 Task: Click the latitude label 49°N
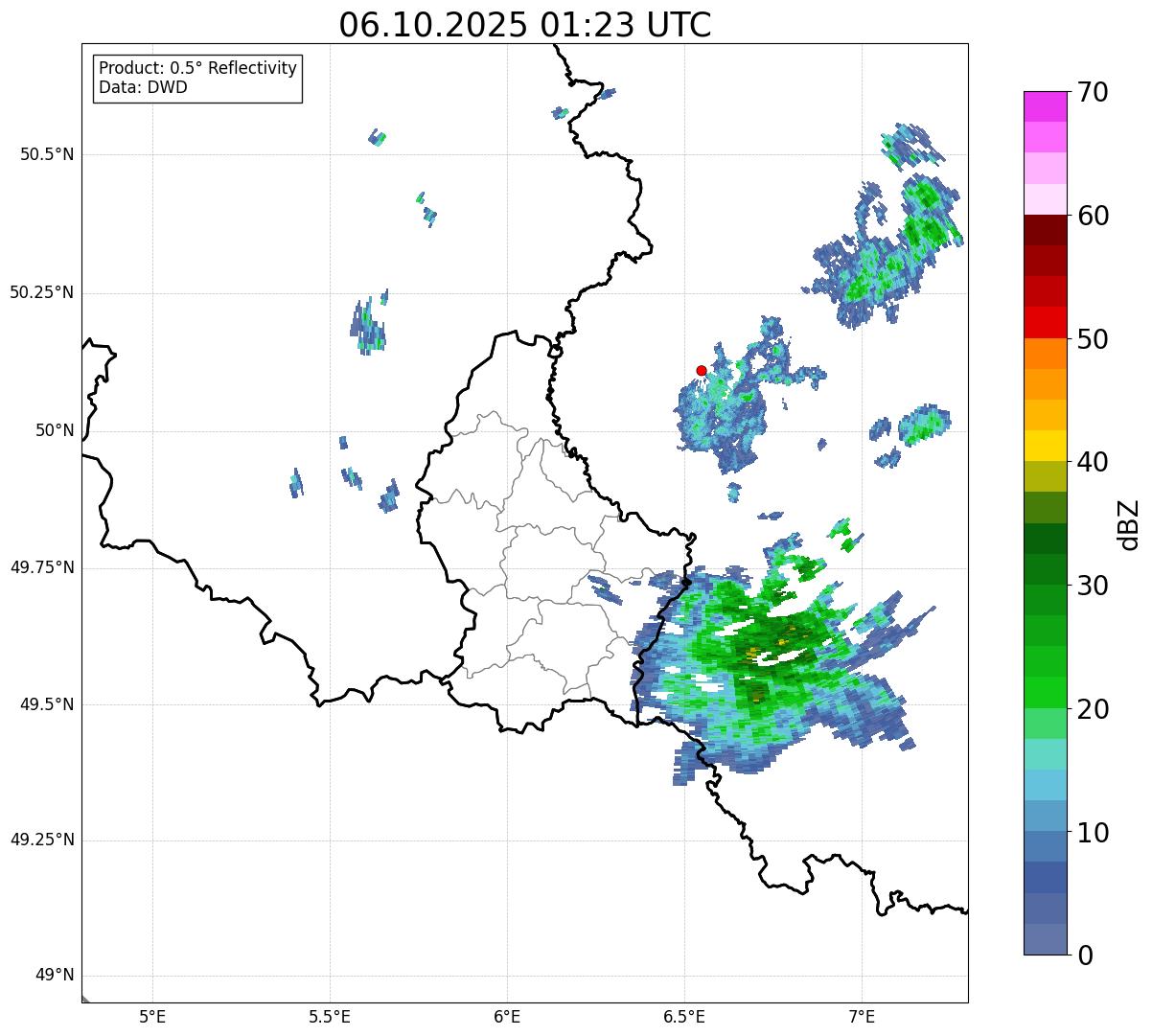click(55, 976)
